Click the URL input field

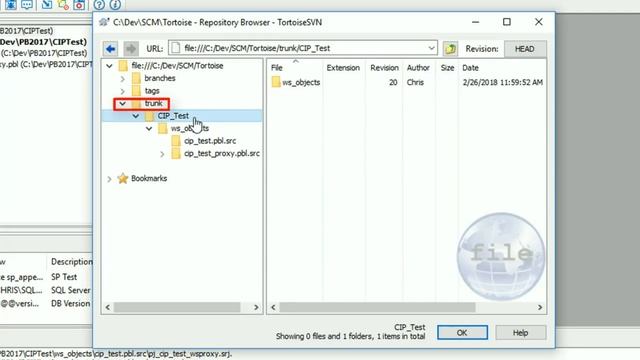pos(302,48)
